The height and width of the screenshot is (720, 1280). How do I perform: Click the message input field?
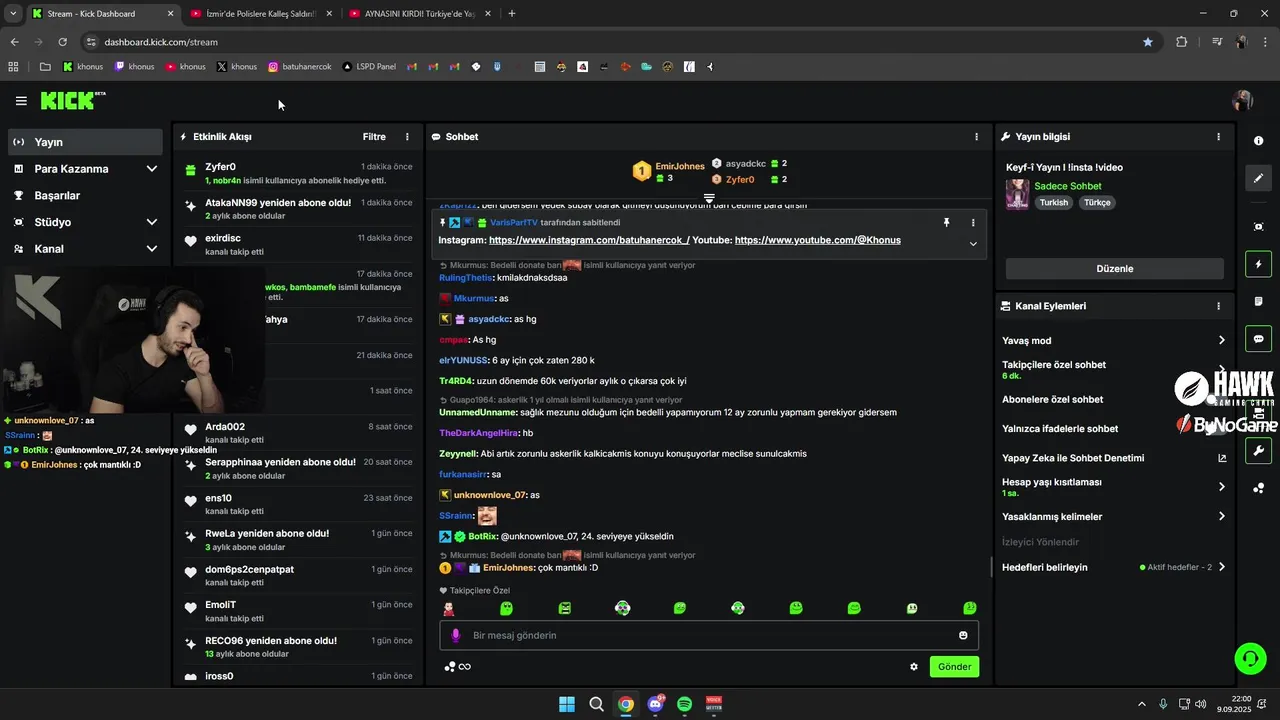click(x=709, y=635)
